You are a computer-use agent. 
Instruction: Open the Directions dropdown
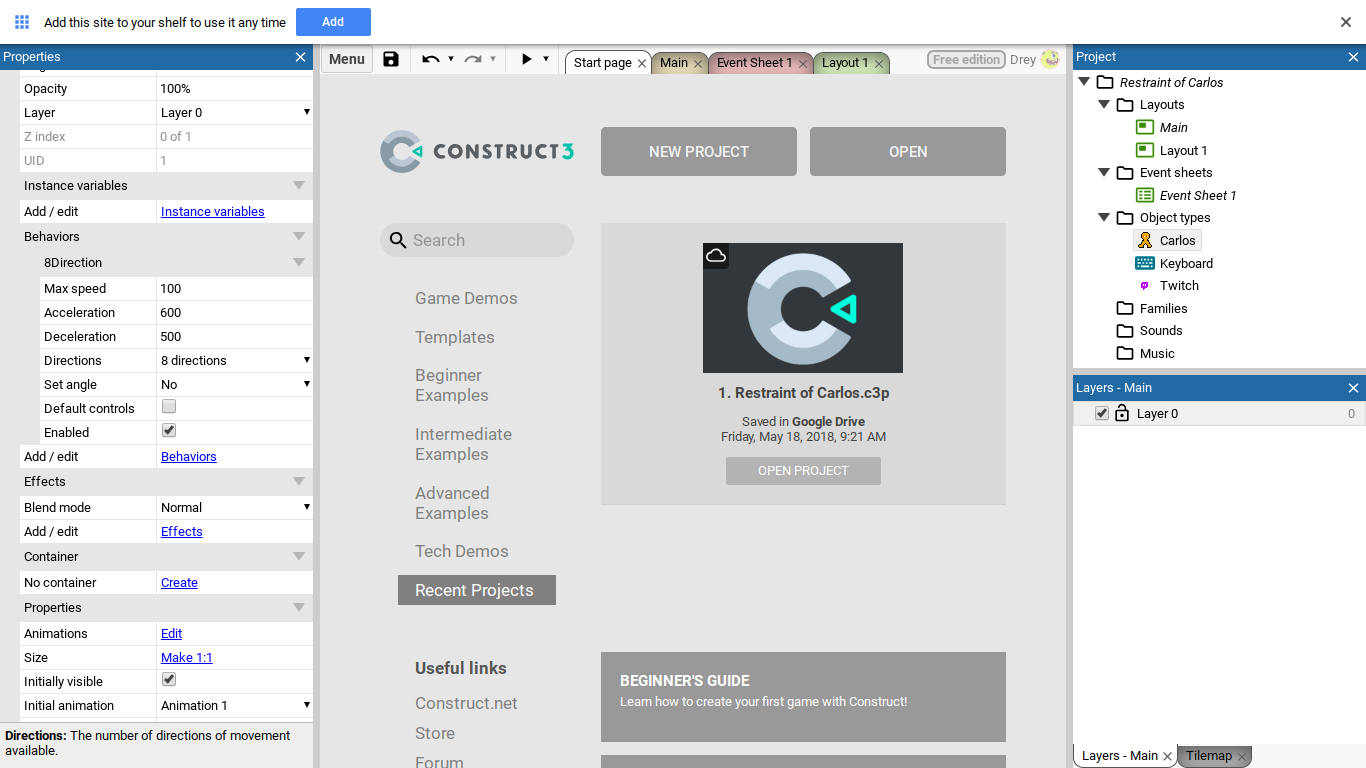[x=235, y=360]
